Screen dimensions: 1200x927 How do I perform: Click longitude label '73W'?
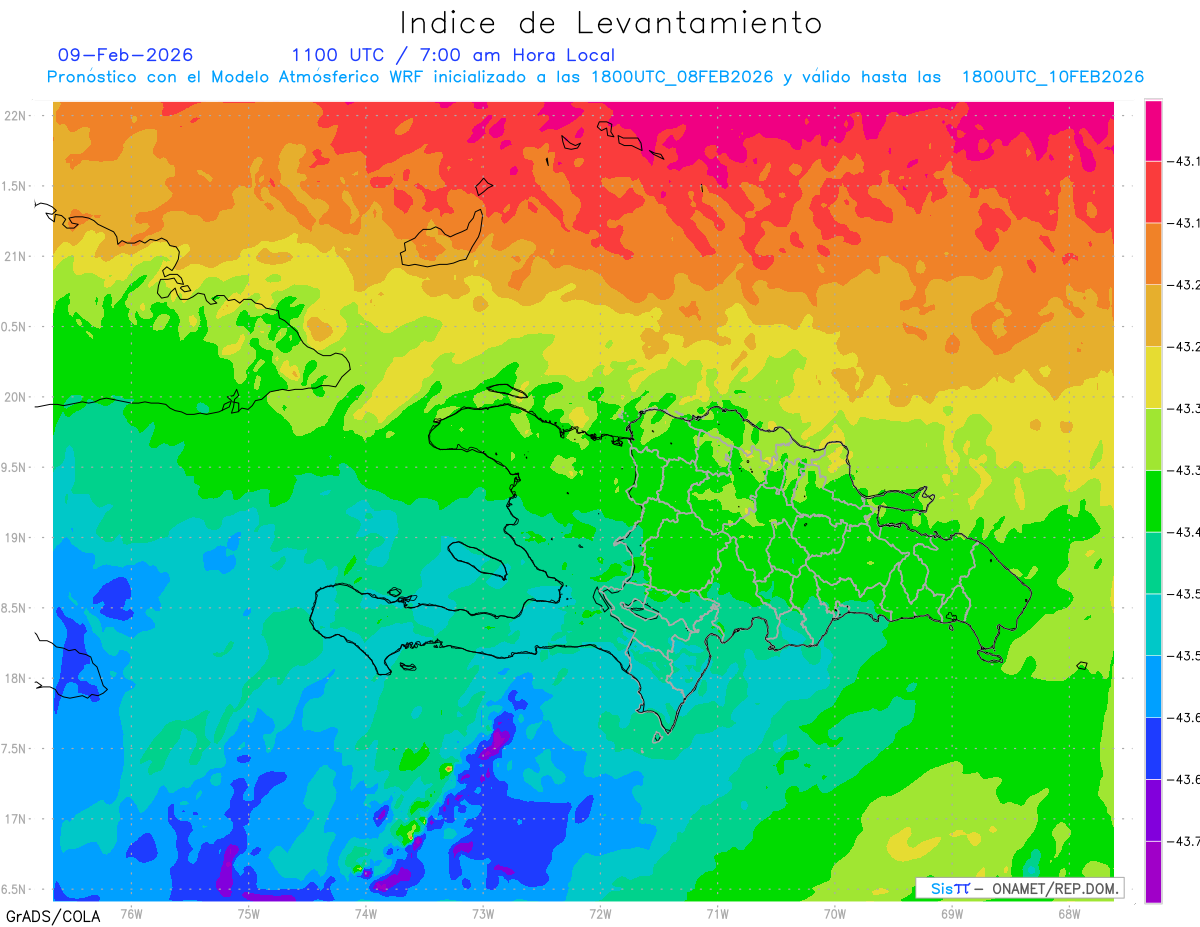coord(483,912)
